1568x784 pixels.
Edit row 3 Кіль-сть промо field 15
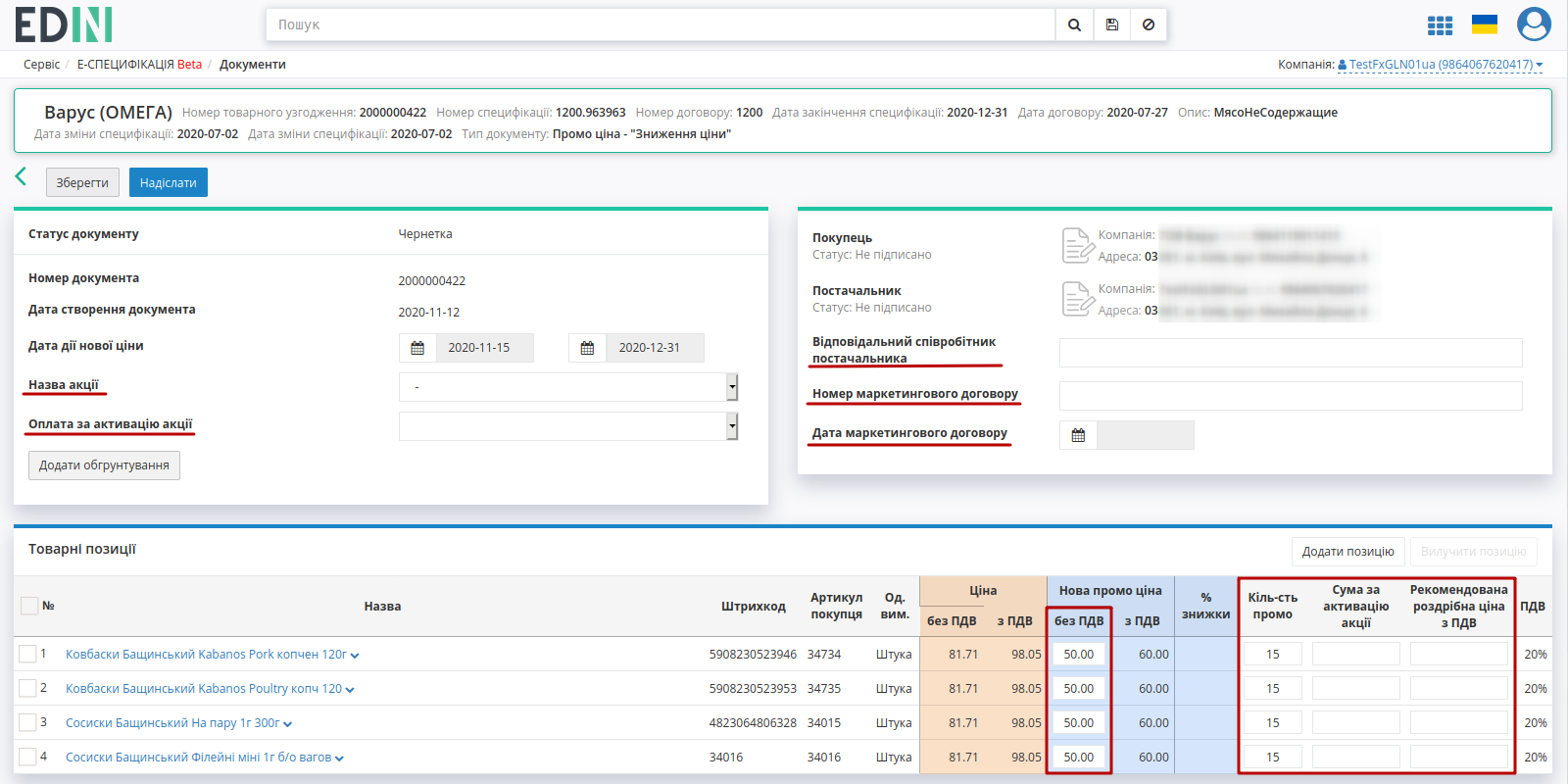(1273, 722)
